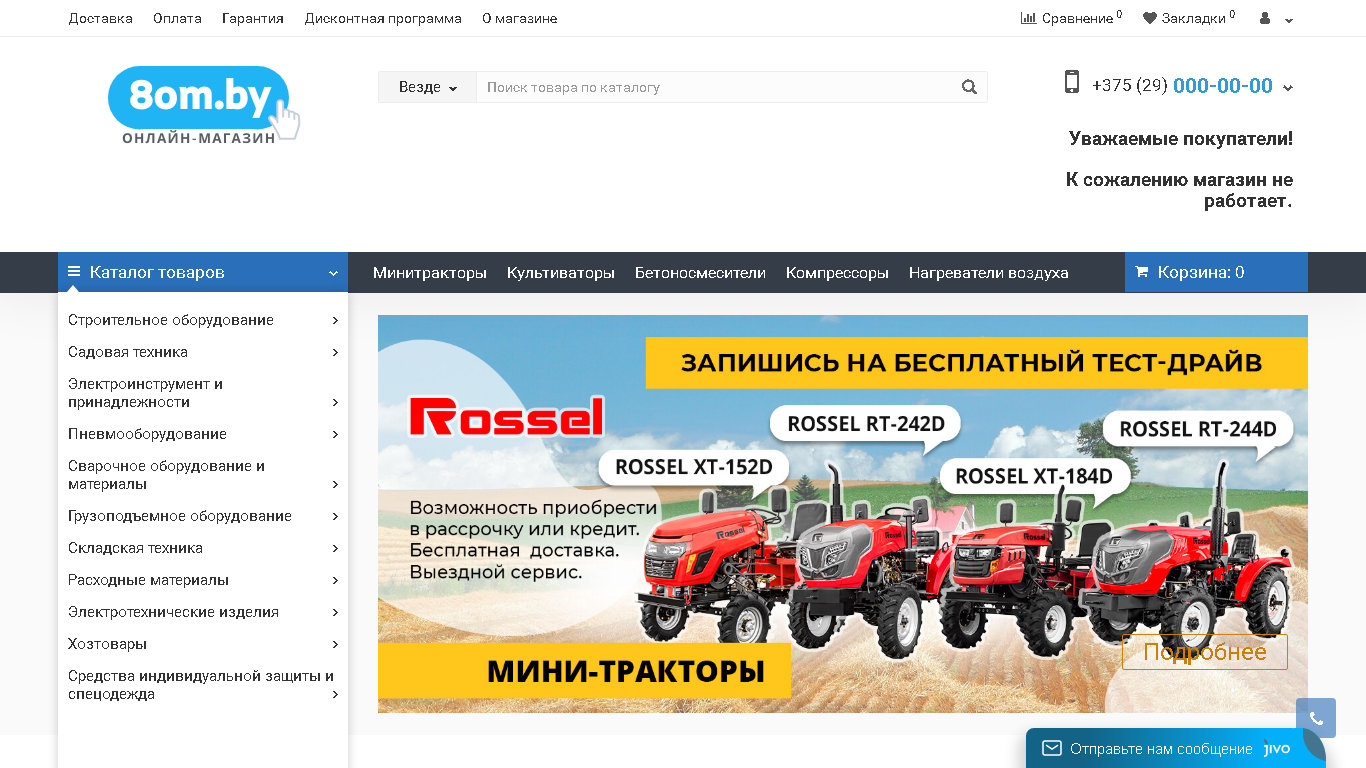Expand Электротехнические изделия submenu arrow
The height and width of the screenshot is (768, 1366).
pyautogui.click(x=335, y=612)
